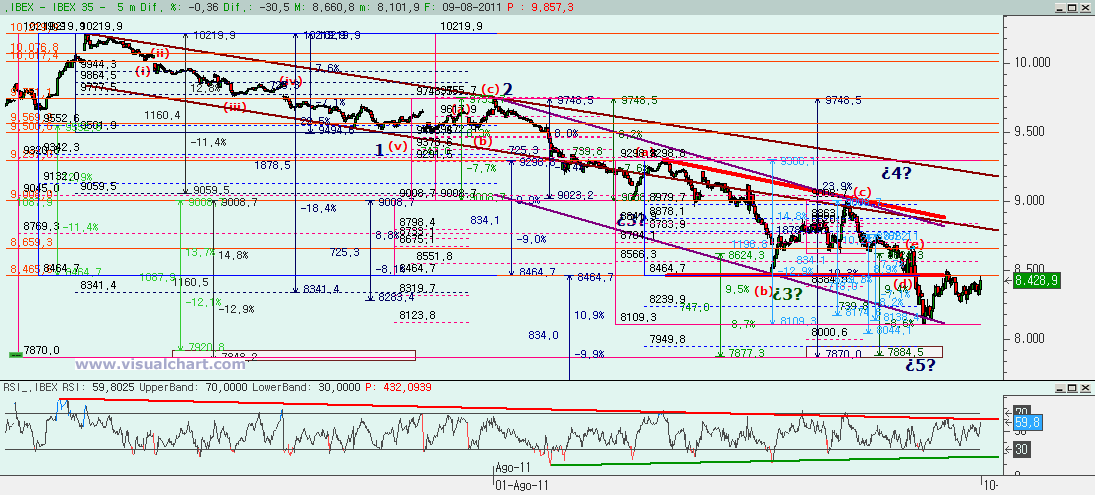Click the 7884,5 target value
This screenshot has height=495, width=1095.
[x=906, y=352]
